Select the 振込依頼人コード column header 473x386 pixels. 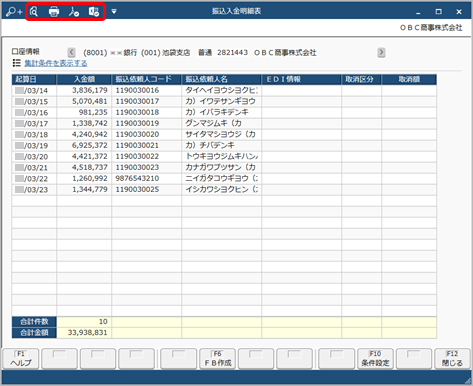pos(146,79)
